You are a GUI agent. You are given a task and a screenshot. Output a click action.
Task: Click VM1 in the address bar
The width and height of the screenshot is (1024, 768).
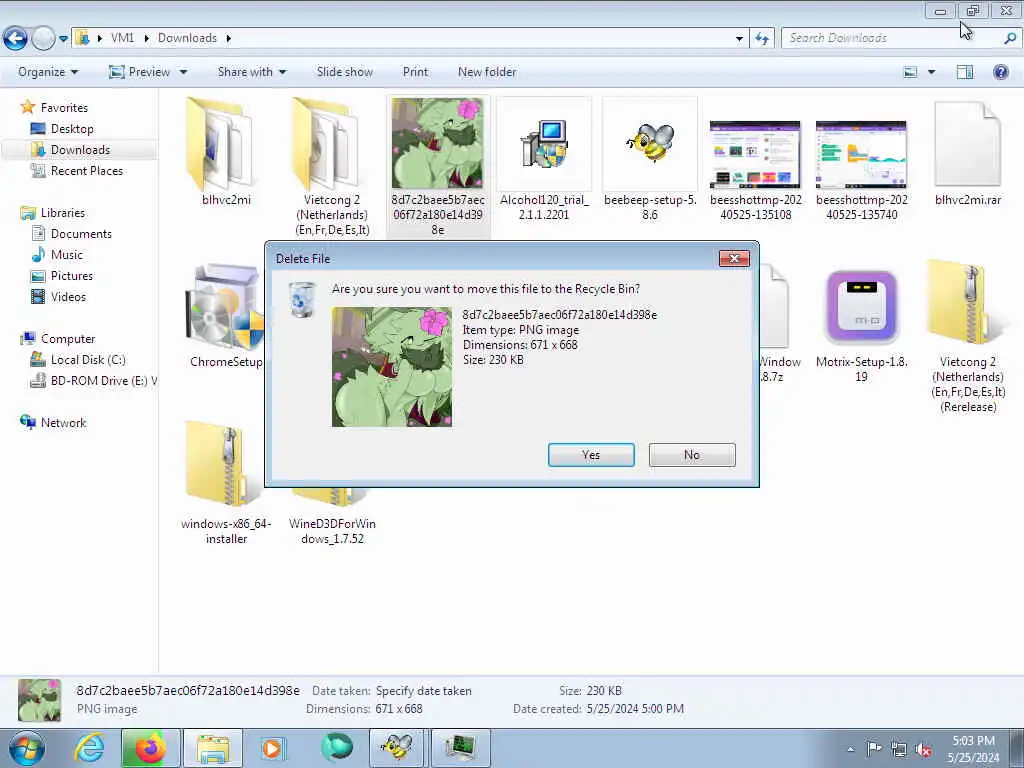pos(122,38)
